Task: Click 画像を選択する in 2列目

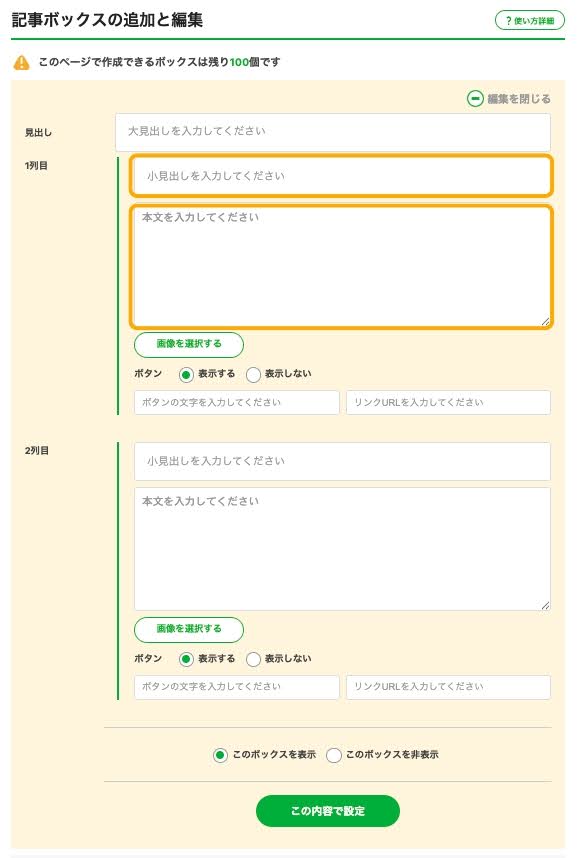Action: [x=189, y=629]
